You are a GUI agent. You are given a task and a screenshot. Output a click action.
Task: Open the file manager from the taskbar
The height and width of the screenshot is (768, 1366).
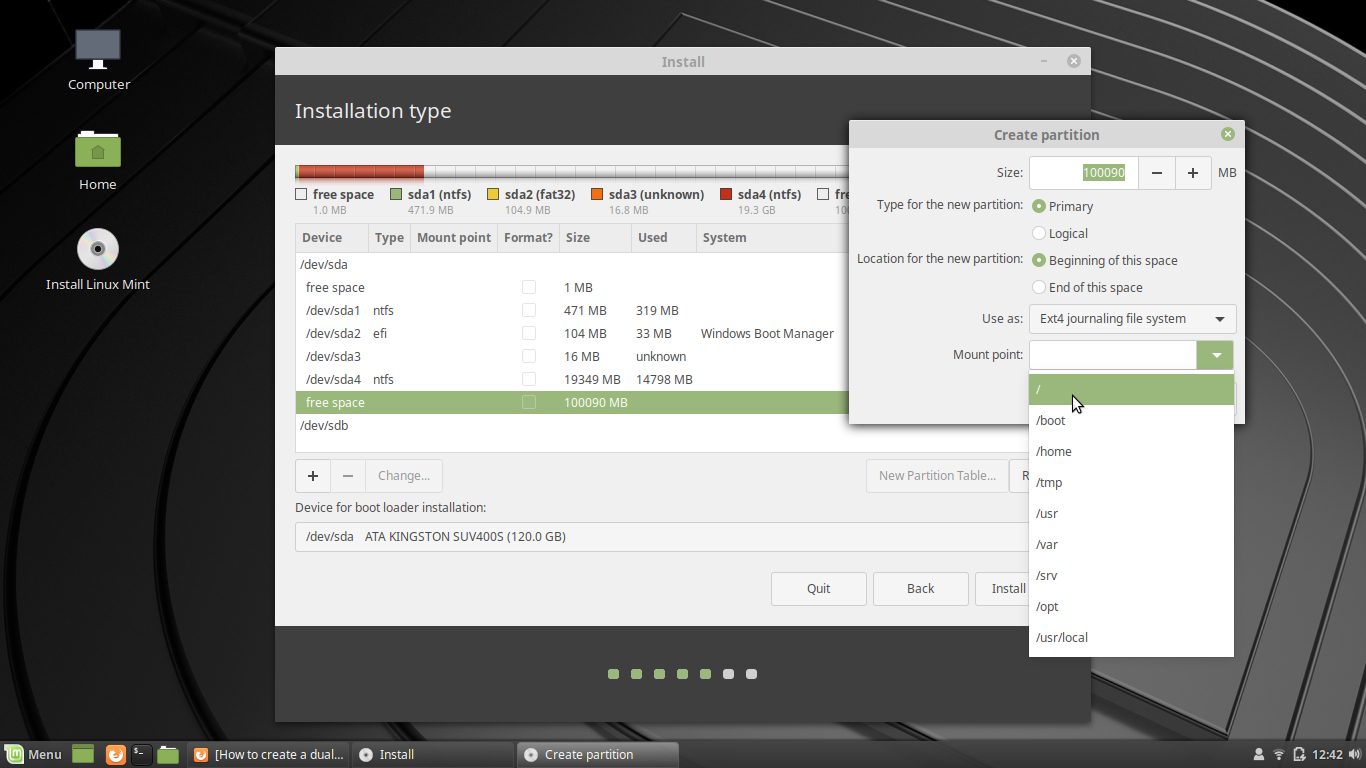pos(168,754)
